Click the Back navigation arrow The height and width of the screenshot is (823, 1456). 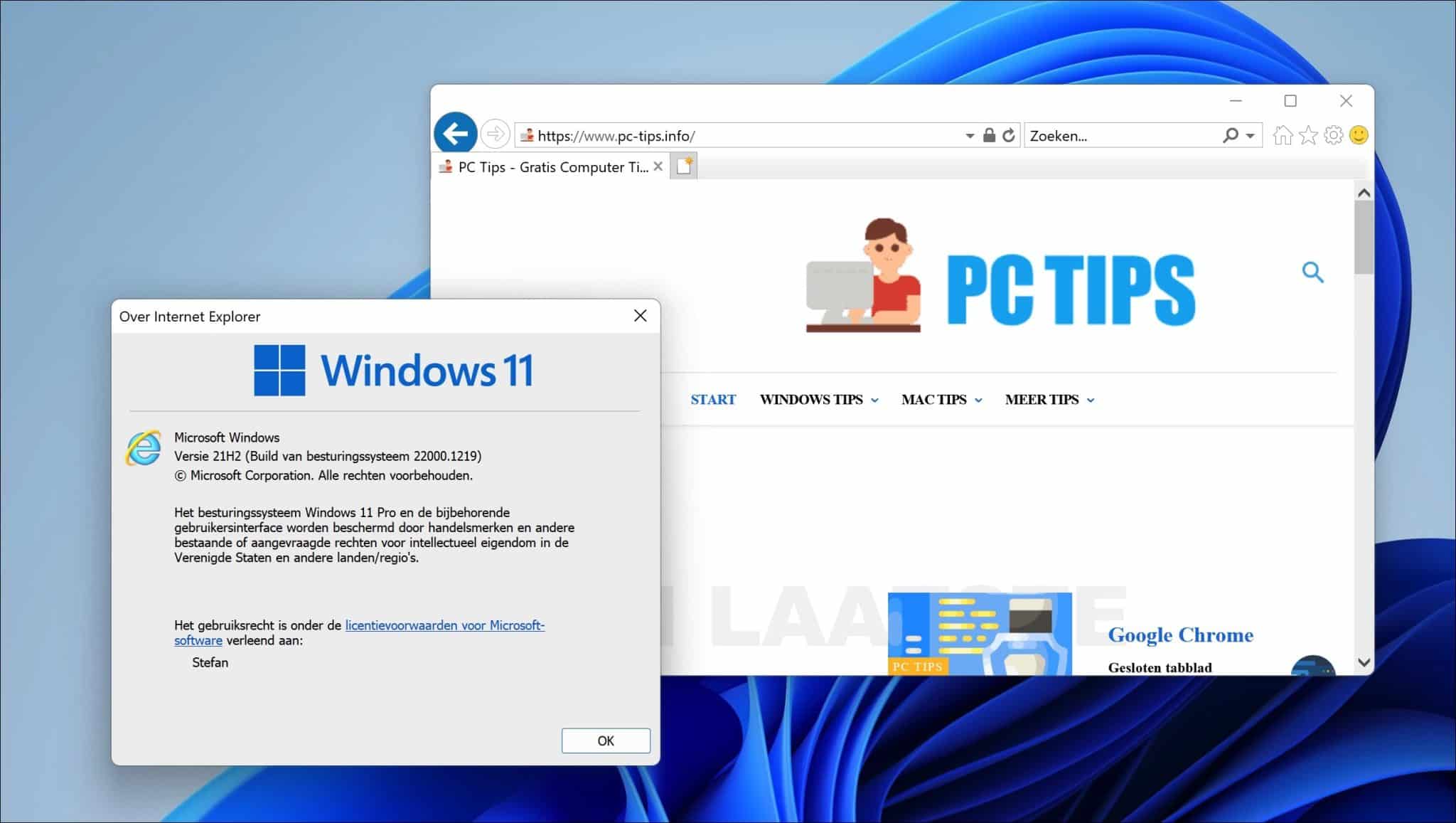[x=455, y=134]
